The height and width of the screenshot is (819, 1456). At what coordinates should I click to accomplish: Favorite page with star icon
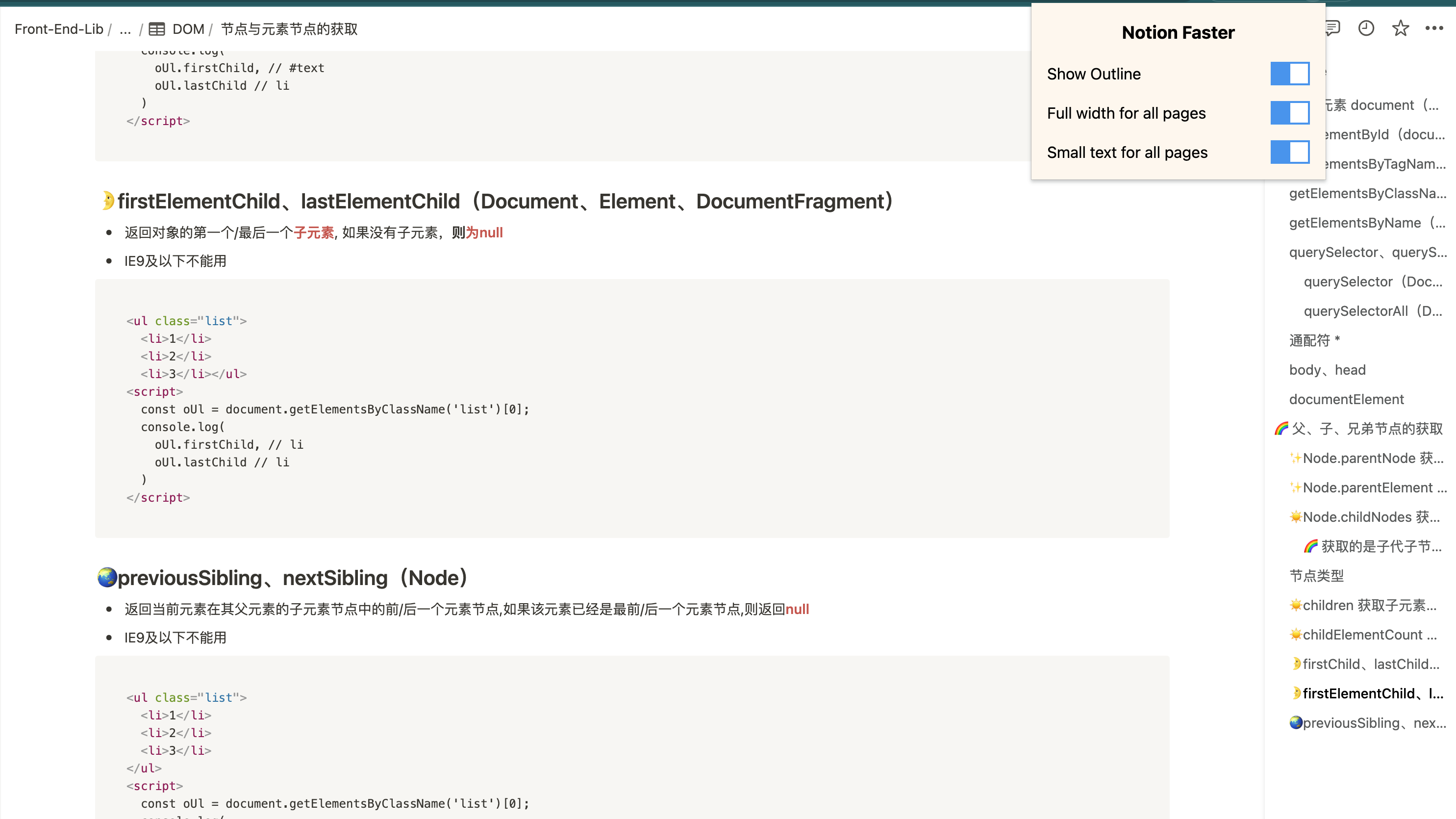coord(1400,28)
